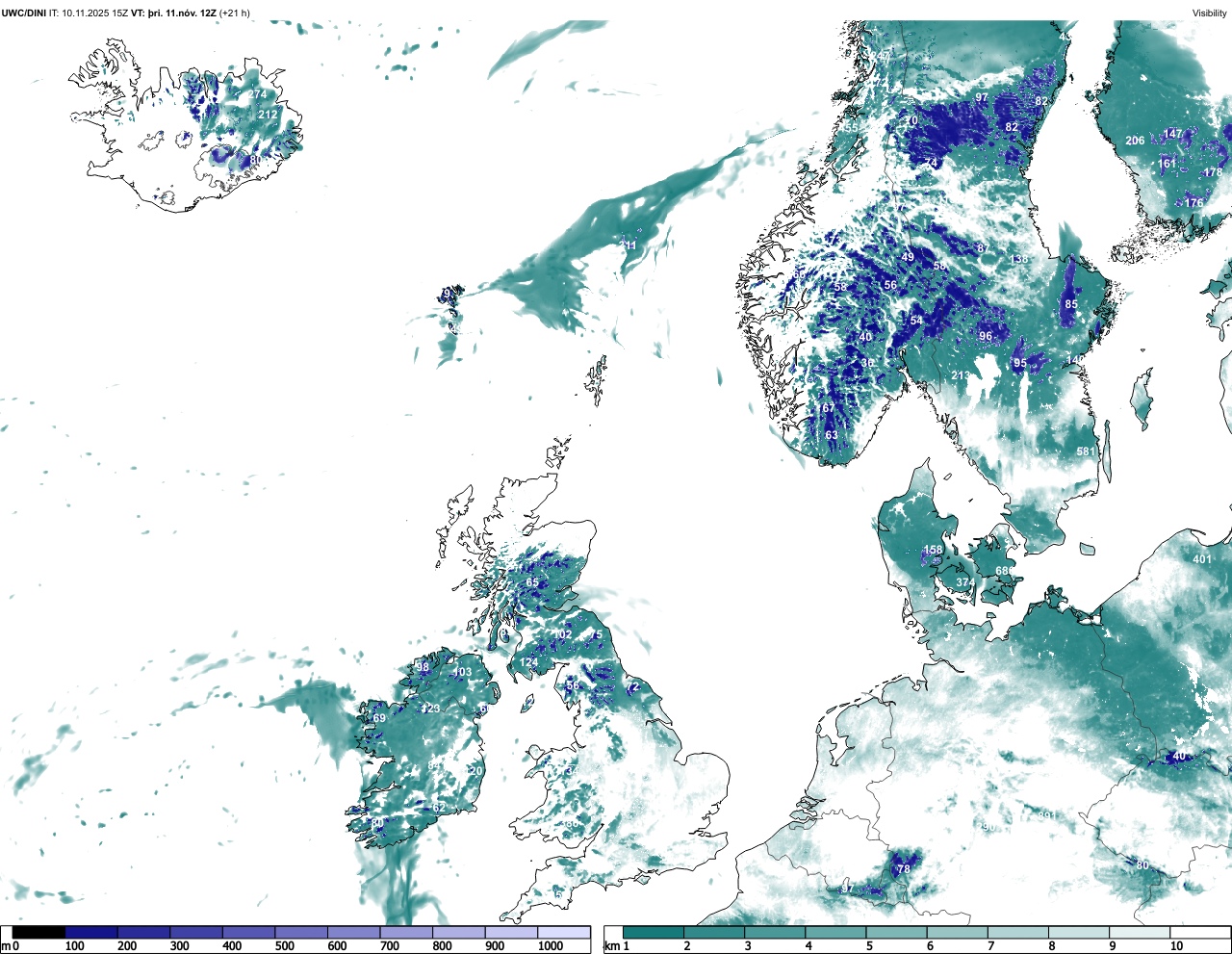
Task: Click the '161' value over Finland
Action: pos(1167,164)
